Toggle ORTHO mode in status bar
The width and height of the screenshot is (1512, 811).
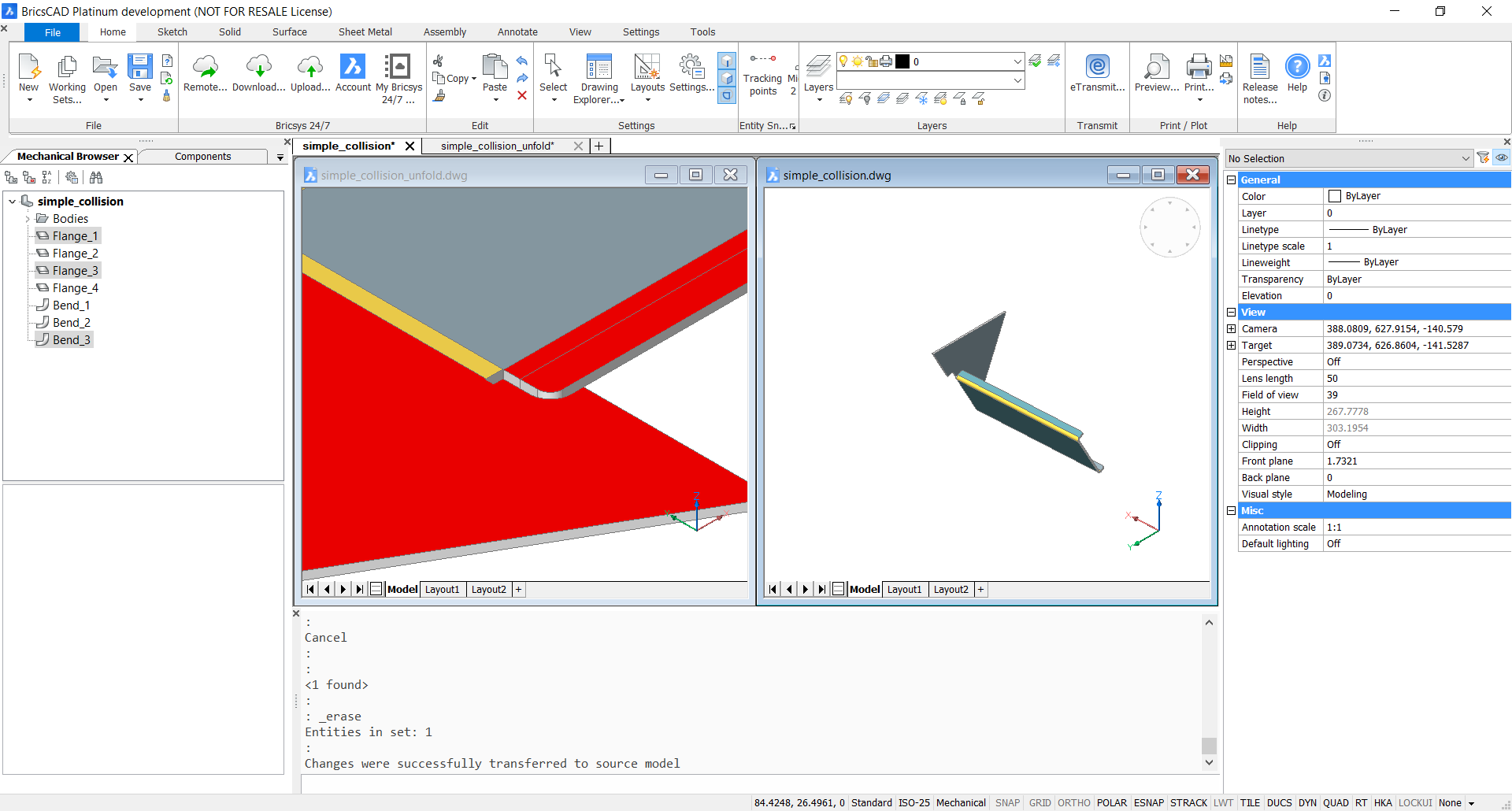(x=1073, y=802)
